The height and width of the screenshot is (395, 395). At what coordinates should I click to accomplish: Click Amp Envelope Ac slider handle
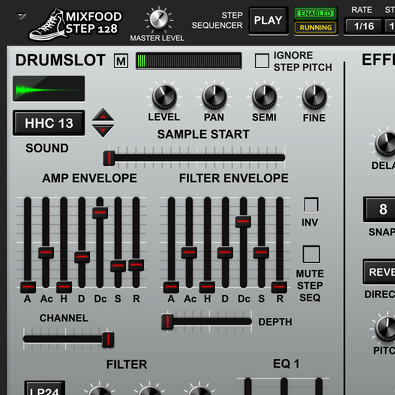(46, 253)
